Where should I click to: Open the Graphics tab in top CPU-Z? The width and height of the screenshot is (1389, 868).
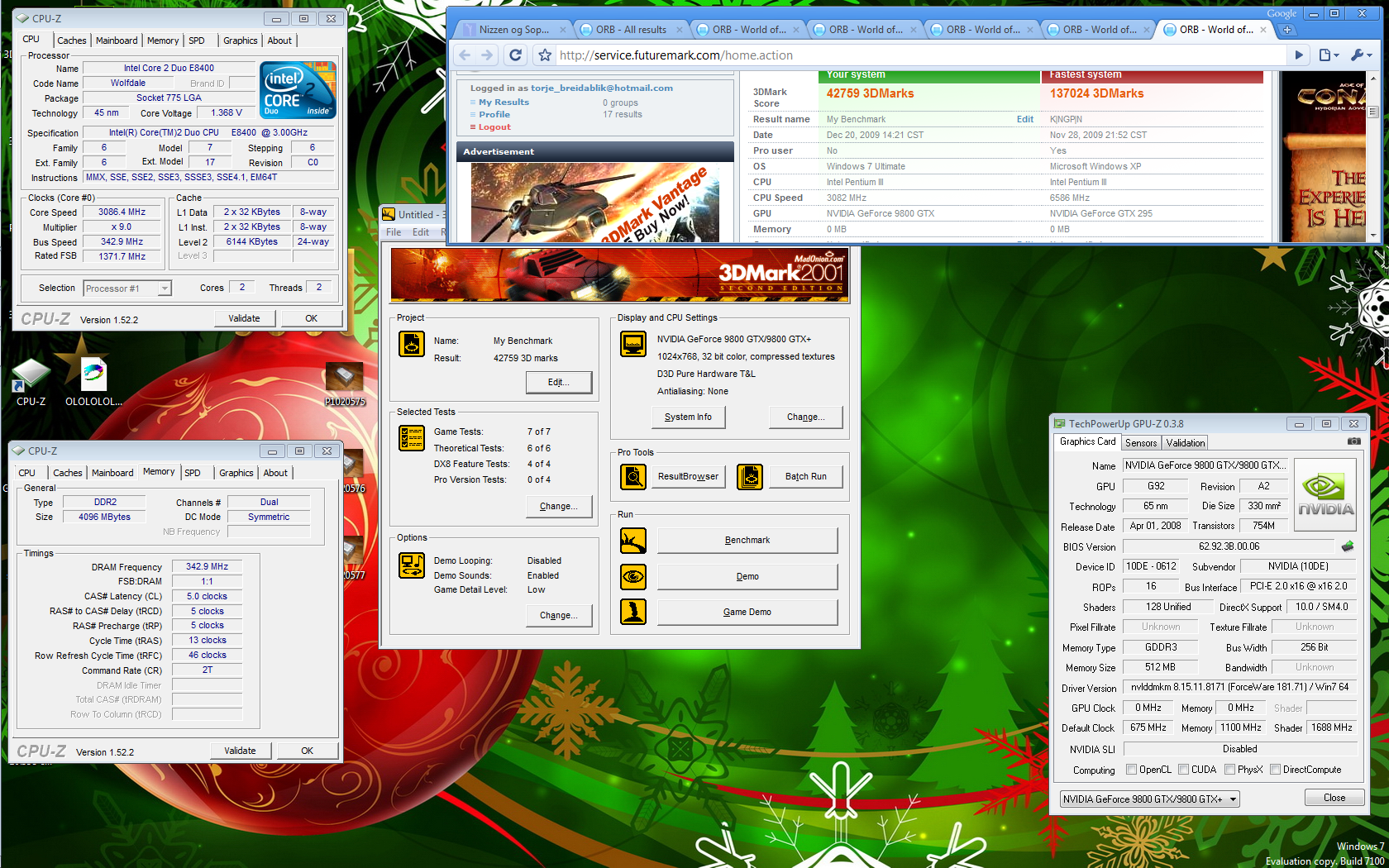coord(240,41)
